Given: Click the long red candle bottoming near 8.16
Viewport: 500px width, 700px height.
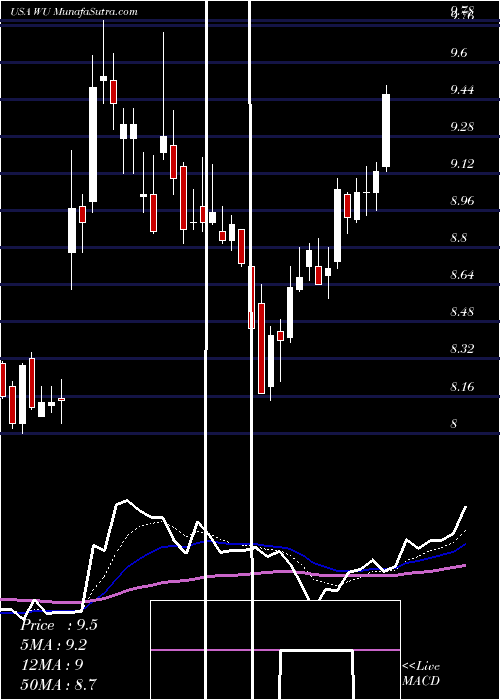Looking at the screenshot, I should click(261, 348).
